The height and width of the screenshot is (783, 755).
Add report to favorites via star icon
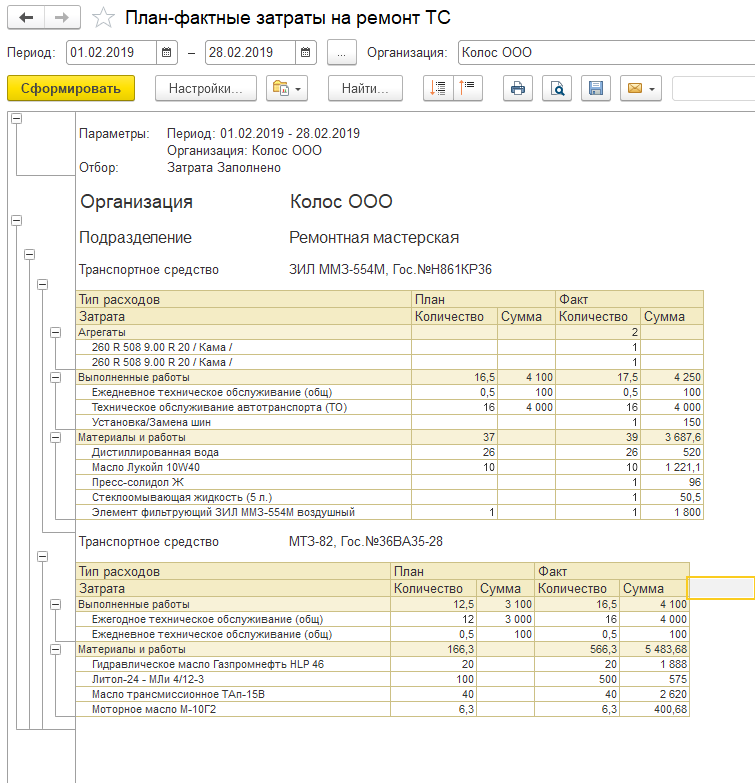103,17
